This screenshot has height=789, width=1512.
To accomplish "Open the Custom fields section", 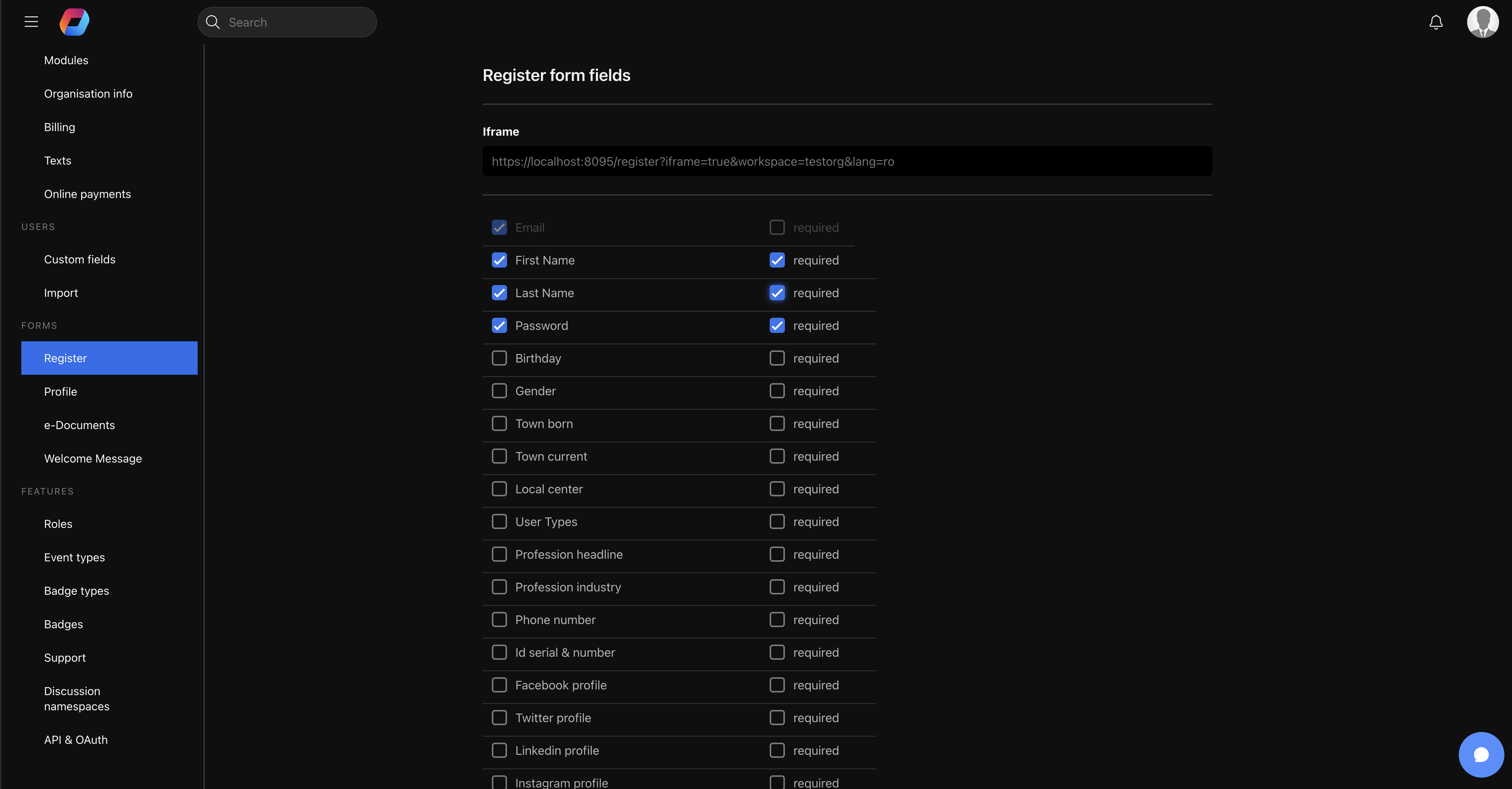I will 80,260.
